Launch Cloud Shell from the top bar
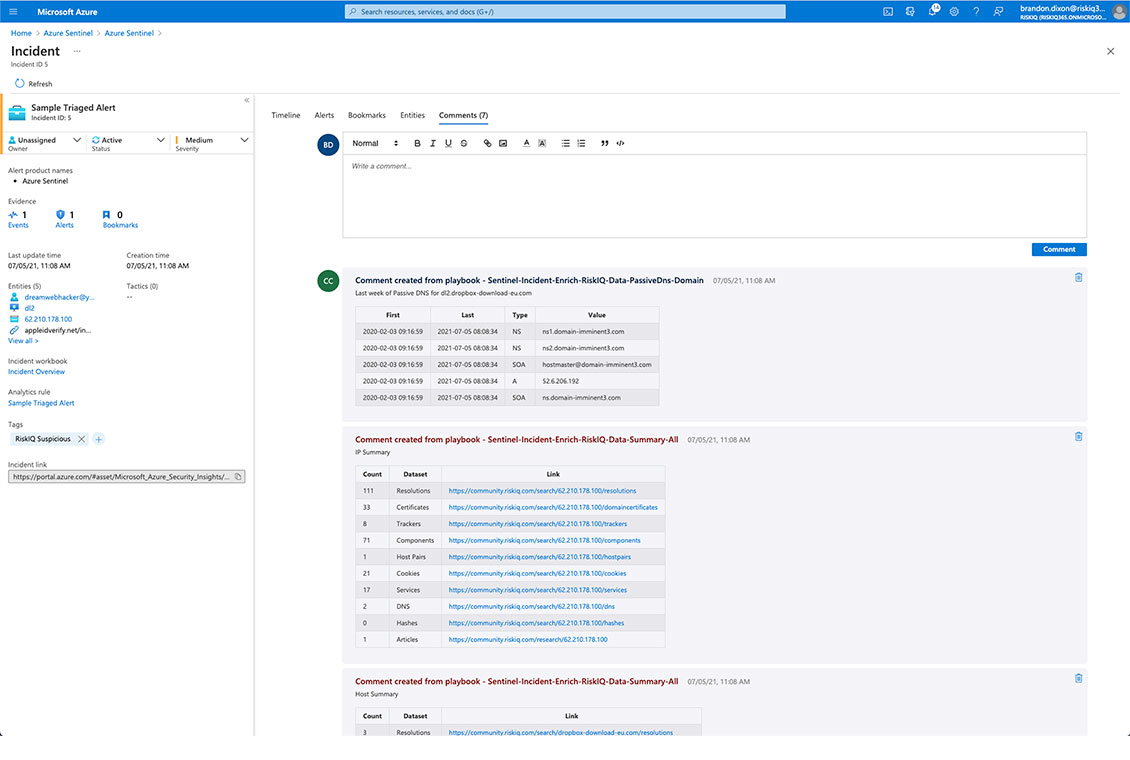 888,12
